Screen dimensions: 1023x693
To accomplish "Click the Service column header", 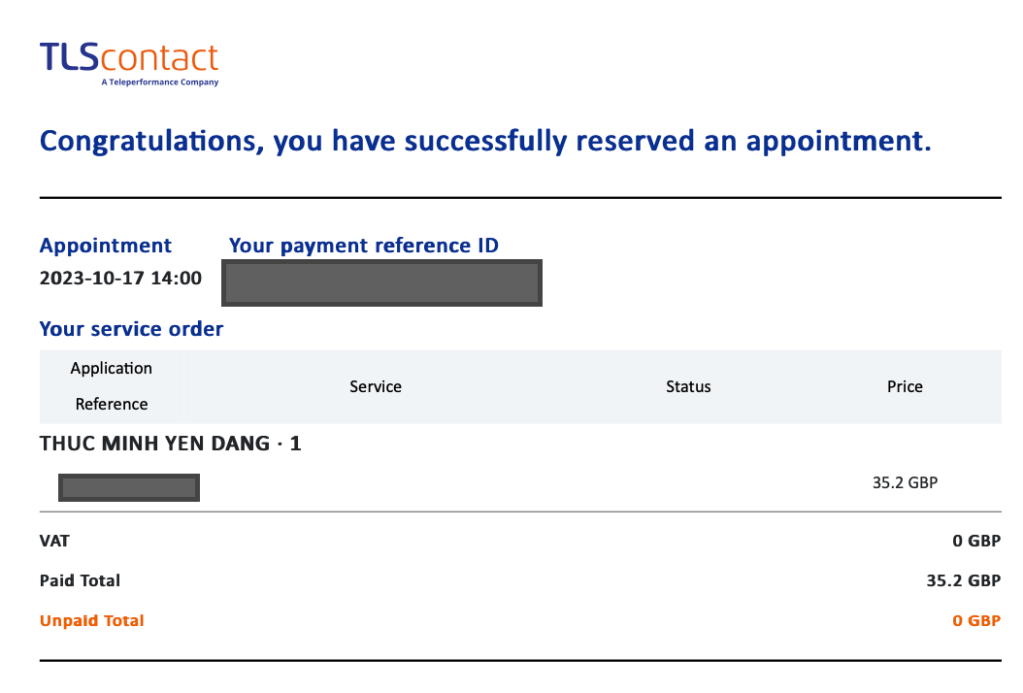I will [x=375, y=386].
